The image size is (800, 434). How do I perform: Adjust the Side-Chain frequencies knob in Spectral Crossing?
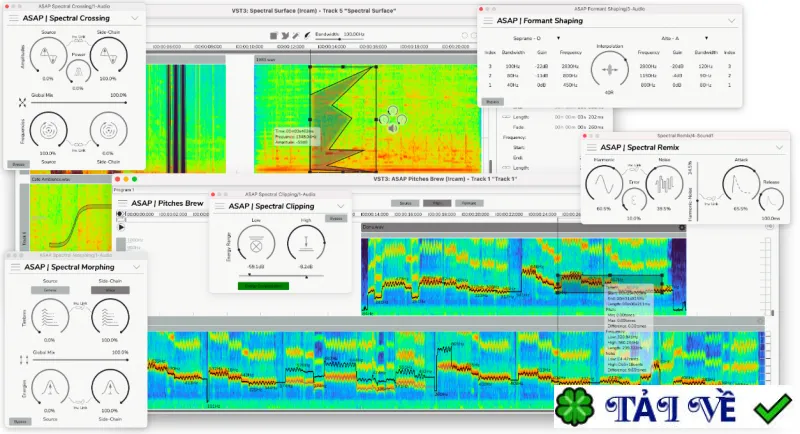click(108, 131)
